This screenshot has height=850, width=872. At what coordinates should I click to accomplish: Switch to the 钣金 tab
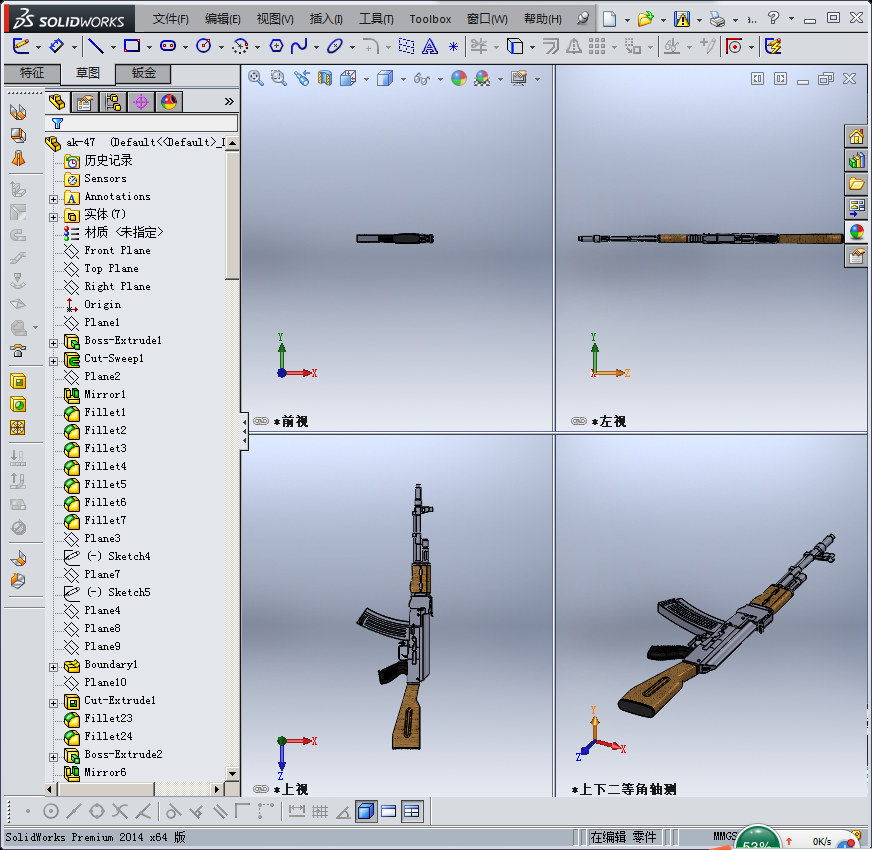(143, 73)
